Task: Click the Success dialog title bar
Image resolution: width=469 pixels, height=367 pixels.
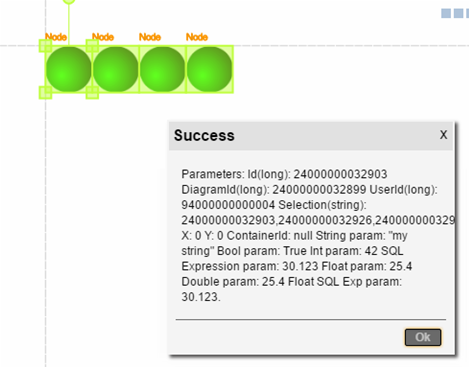Action: 311,136
